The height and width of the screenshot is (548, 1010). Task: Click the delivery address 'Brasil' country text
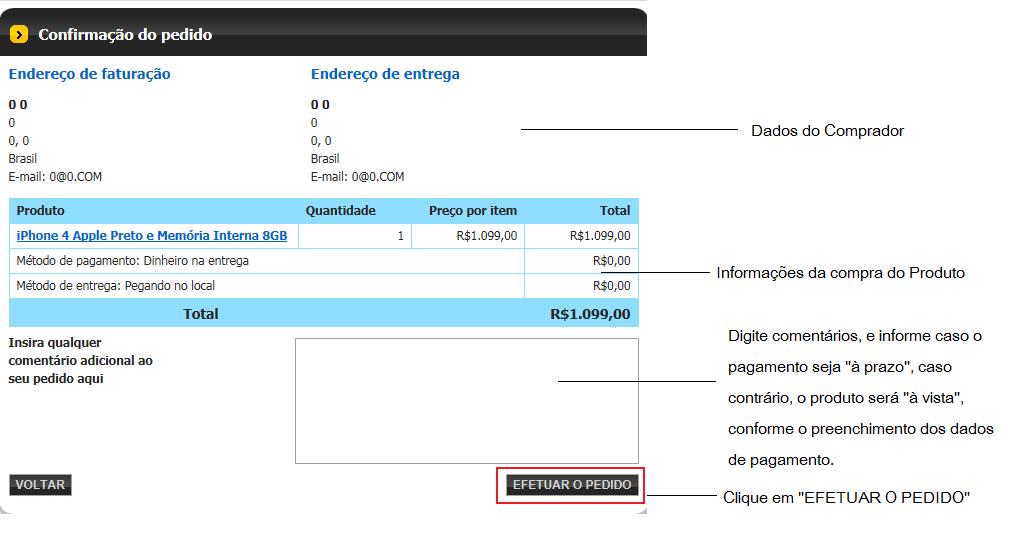click(x=325, y=159)
